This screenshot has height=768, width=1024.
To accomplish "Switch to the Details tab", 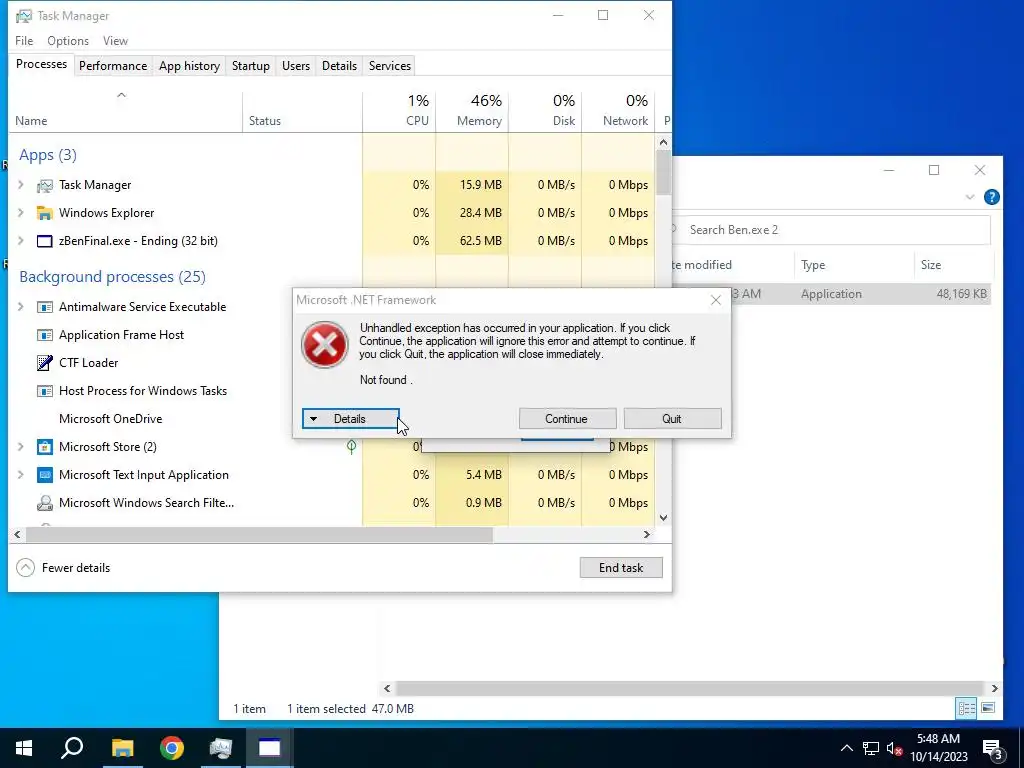I will click(340, 66).
